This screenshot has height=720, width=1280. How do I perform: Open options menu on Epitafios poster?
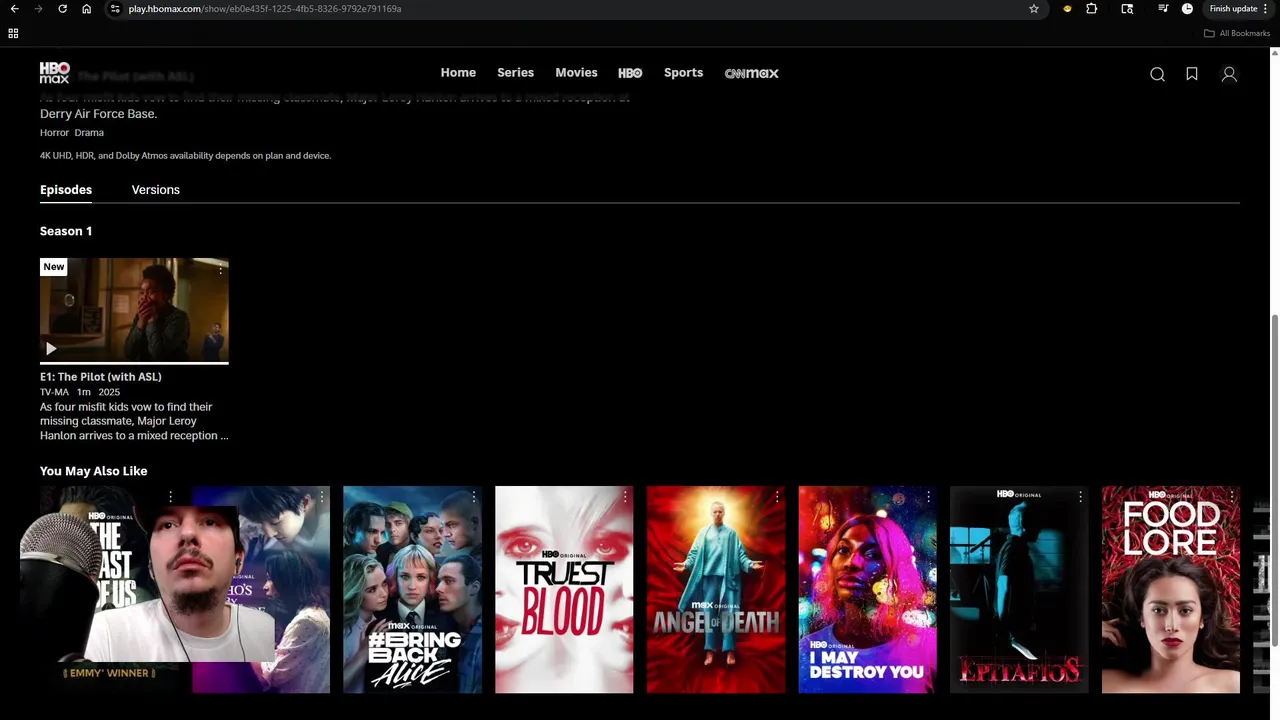click(1080, 497)
